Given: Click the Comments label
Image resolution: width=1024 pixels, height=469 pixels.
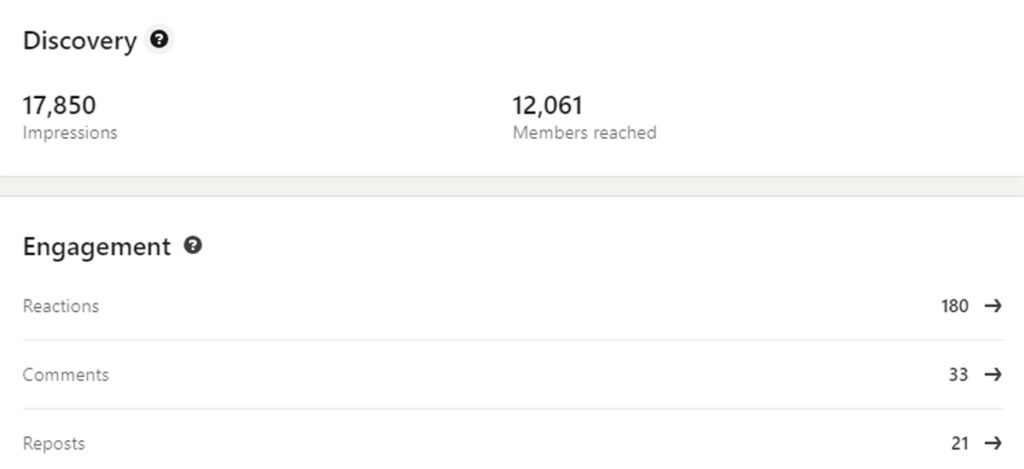Looking at the screenshot, I should point(66,374).
